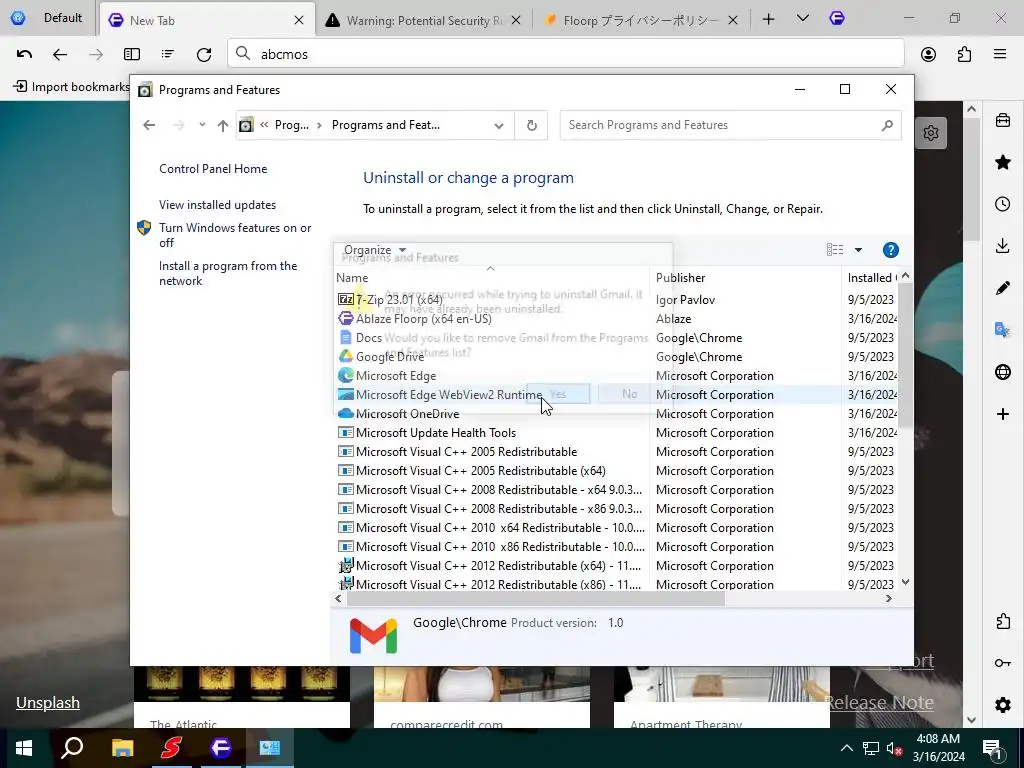Open Turn Windows features on or off
The width and height of the screenshot is (1024, 768).
pos(235,235)
